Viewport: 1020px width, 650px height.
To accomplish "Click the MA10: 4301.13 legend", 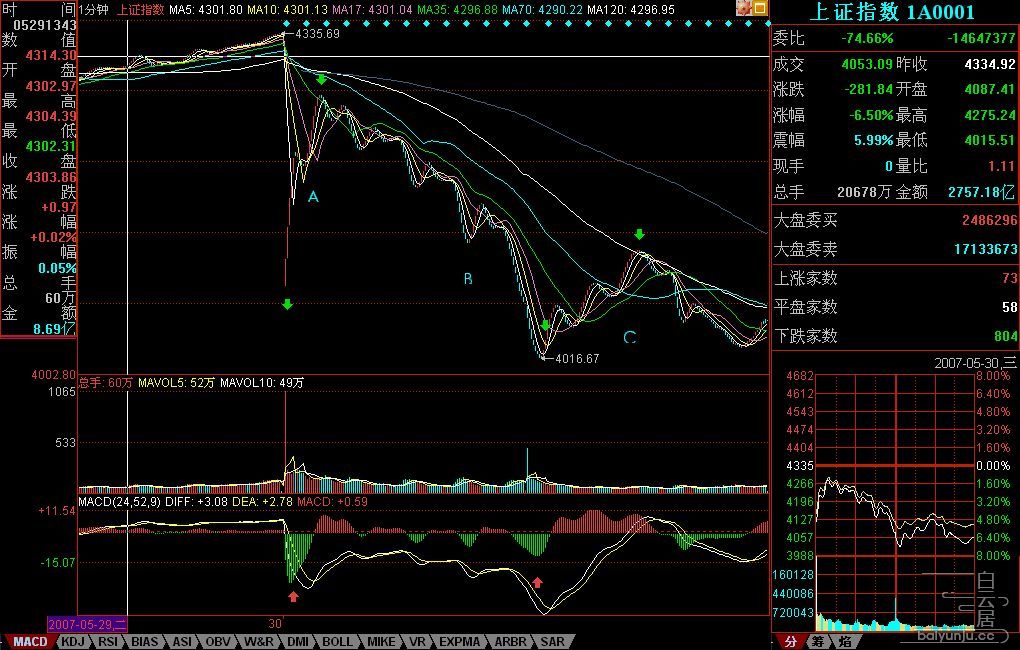I will click(x=287, y=10).
